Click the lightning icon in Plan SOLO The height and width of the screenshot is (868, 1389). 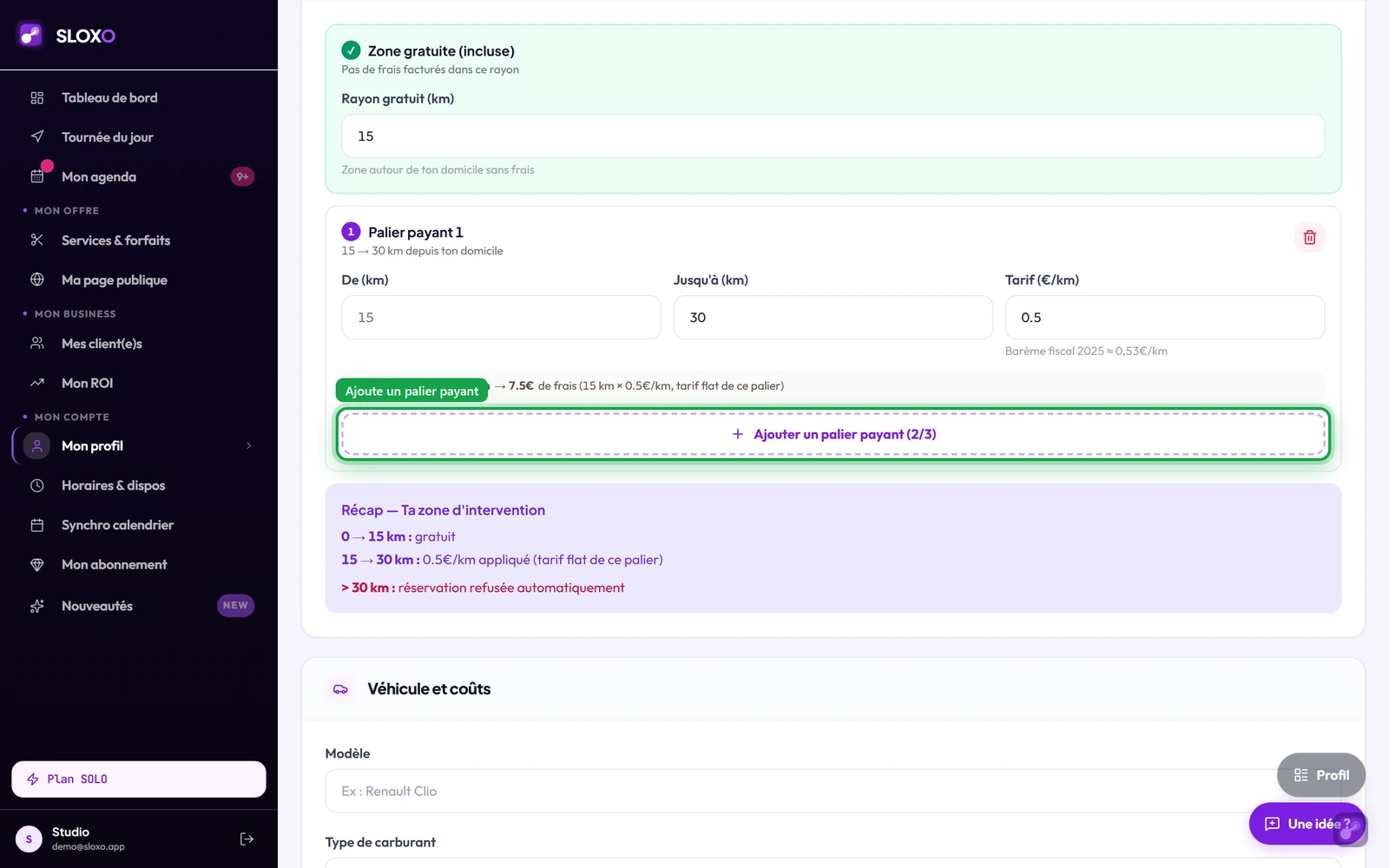click(x=33, y=779)
